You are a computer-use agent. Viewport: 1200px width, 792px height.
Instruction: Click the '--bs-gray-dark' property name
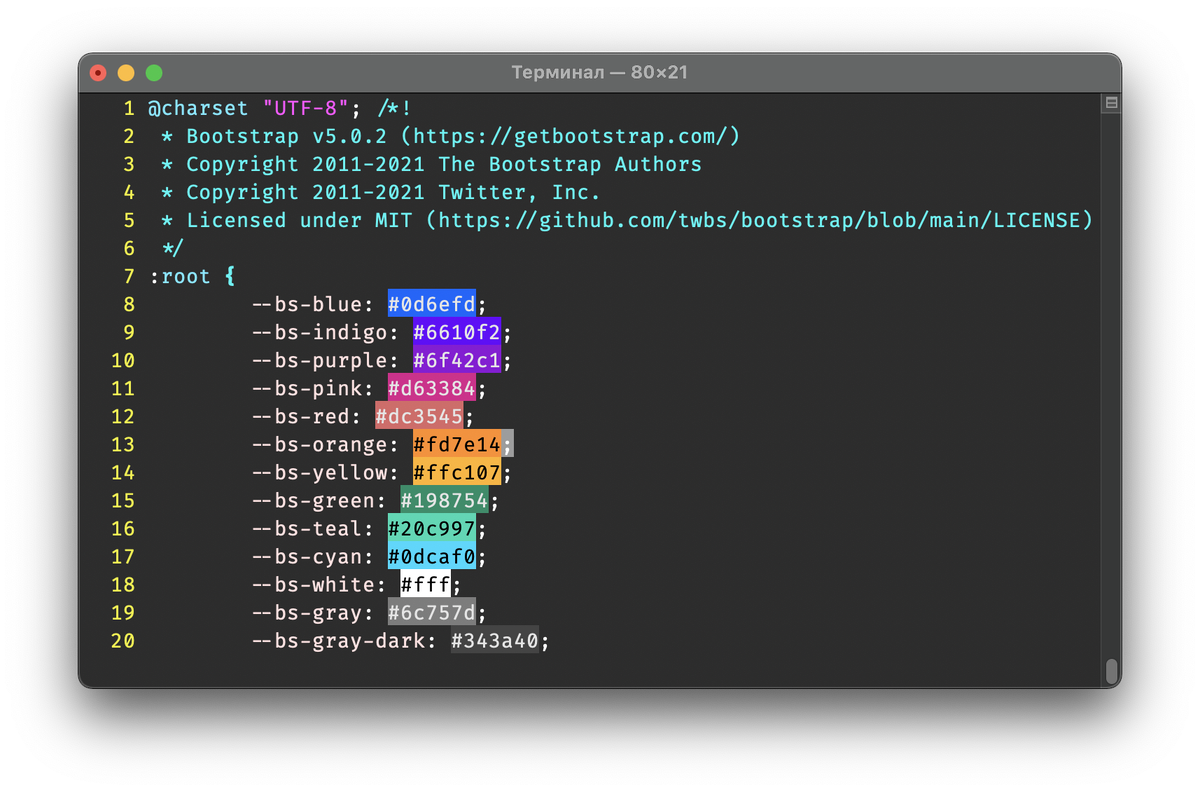(x=337, y=640)
